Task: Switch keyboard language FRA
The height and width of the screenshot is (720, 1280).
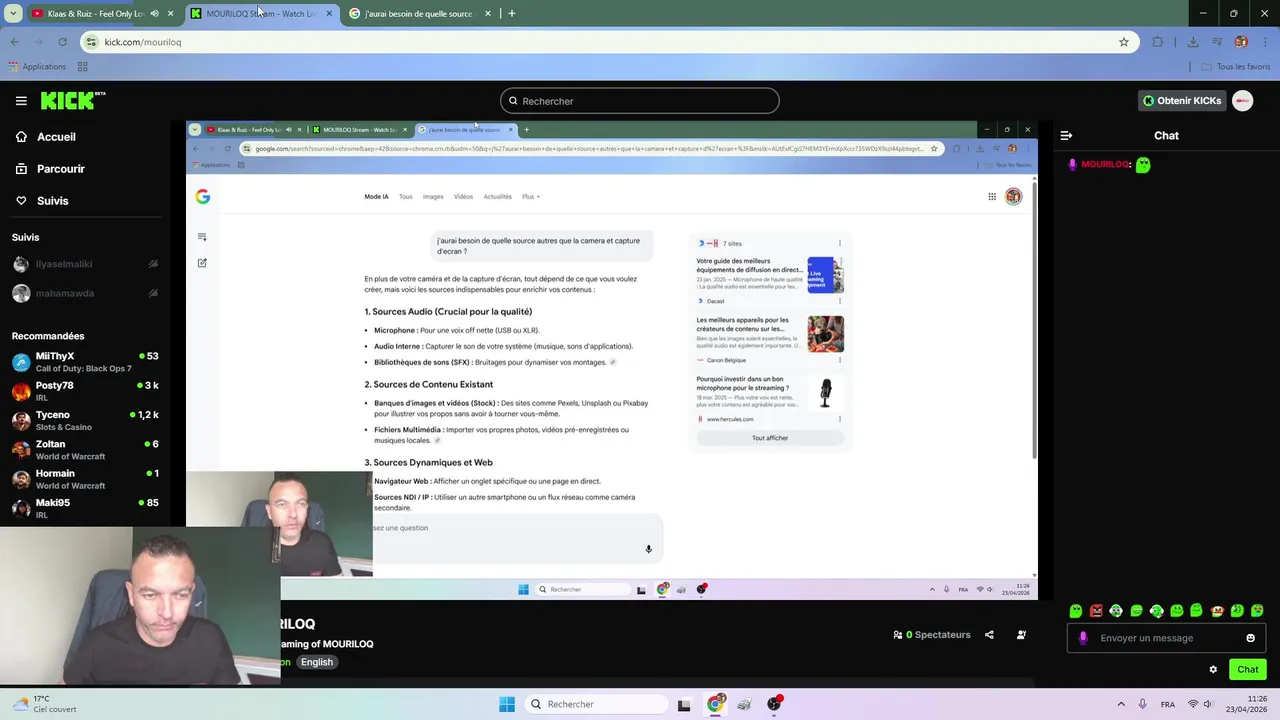Action: [x=1168, y=704]
